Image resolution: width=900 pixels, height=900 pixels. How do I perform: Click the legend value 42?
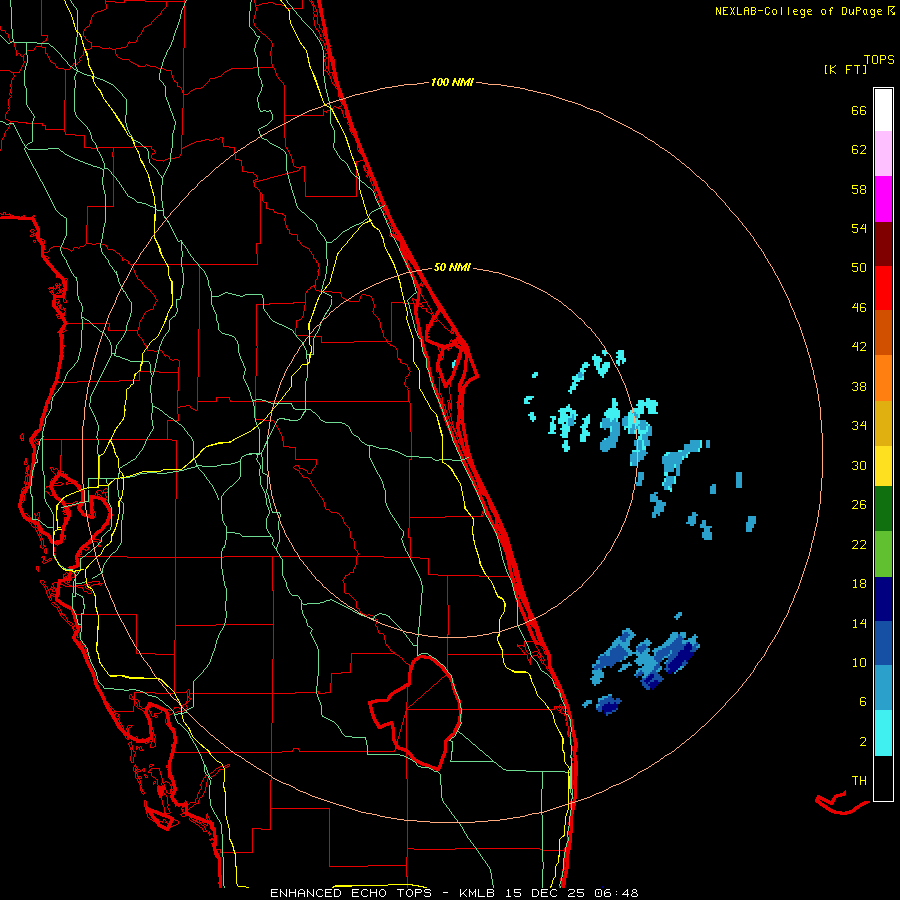859,347
